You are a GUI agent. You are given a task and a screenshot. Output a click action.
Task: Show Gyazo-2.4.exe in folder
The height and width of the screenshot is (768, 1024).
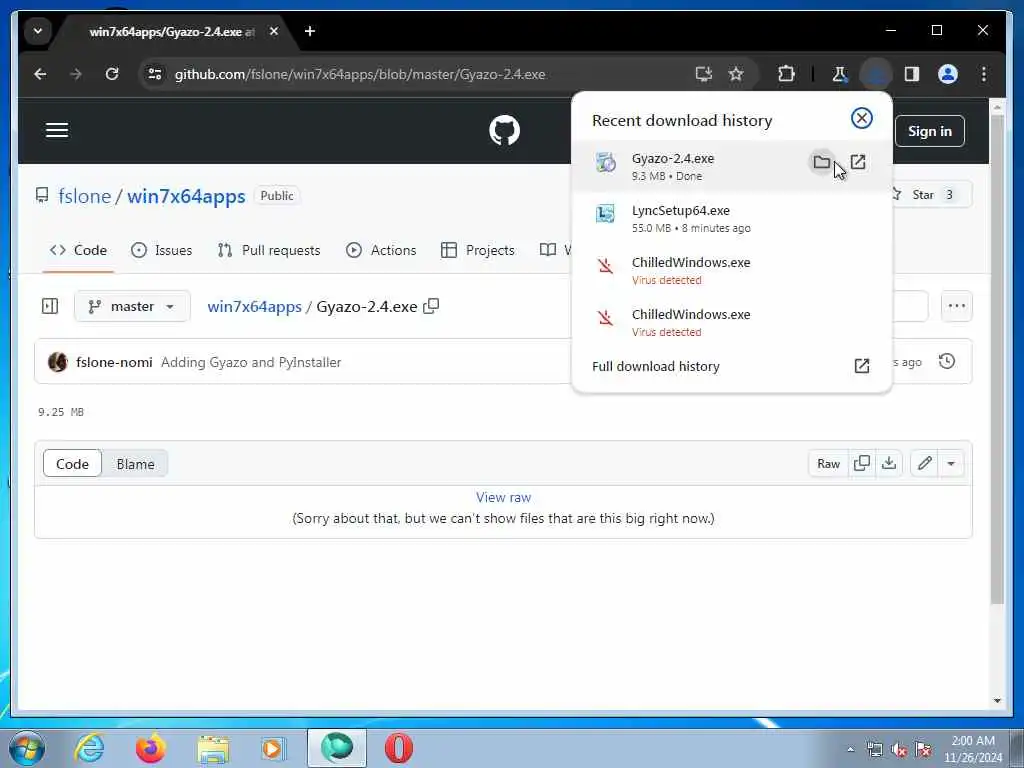point(822,162)
